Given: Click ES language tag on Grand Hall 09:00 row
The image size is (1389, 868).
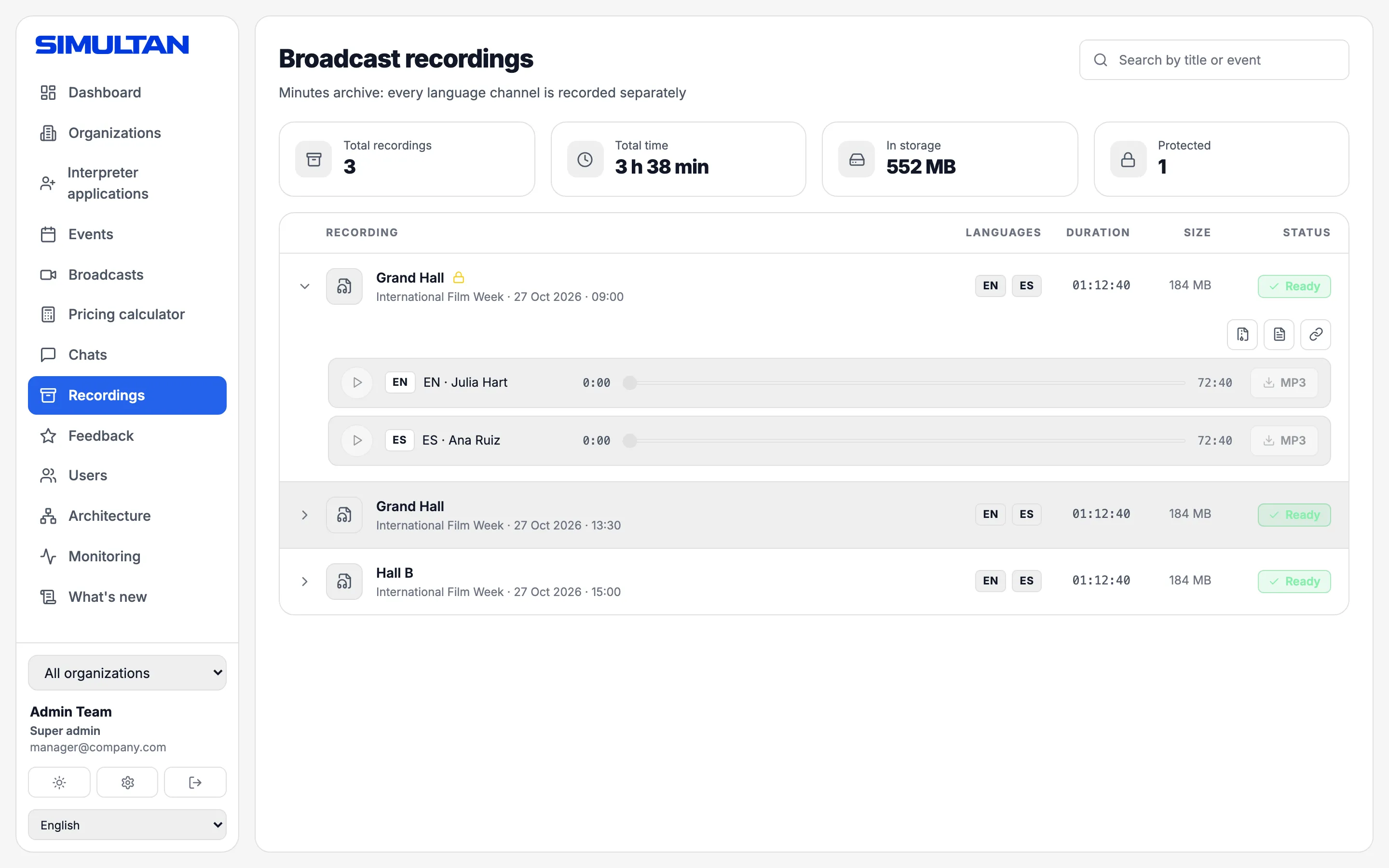Looking at the screenshot, I should point(1026,285).
